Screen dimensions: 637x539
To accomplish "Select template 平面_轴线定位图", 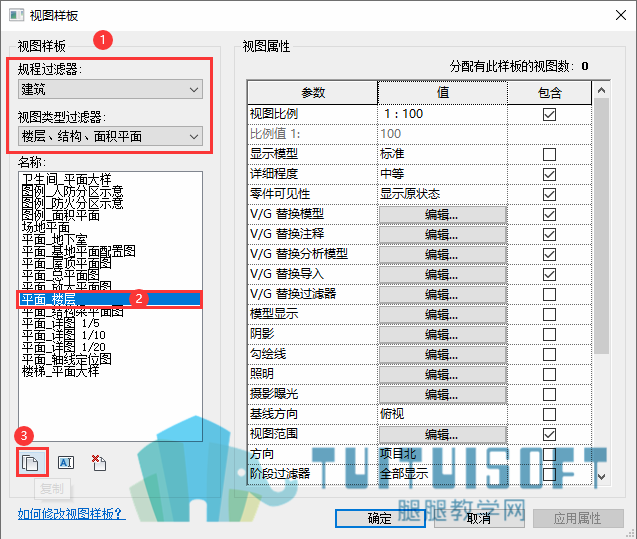I will (66, 359).
